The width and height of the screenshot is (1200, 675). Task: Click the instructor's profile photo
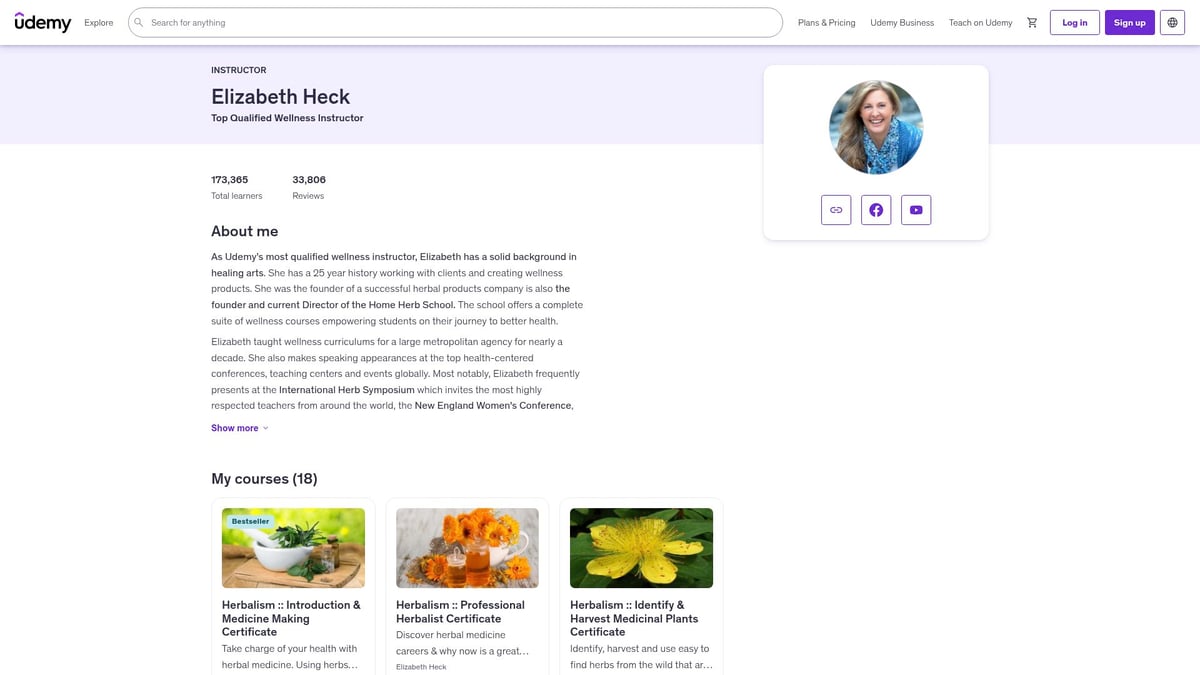[875, 126]
